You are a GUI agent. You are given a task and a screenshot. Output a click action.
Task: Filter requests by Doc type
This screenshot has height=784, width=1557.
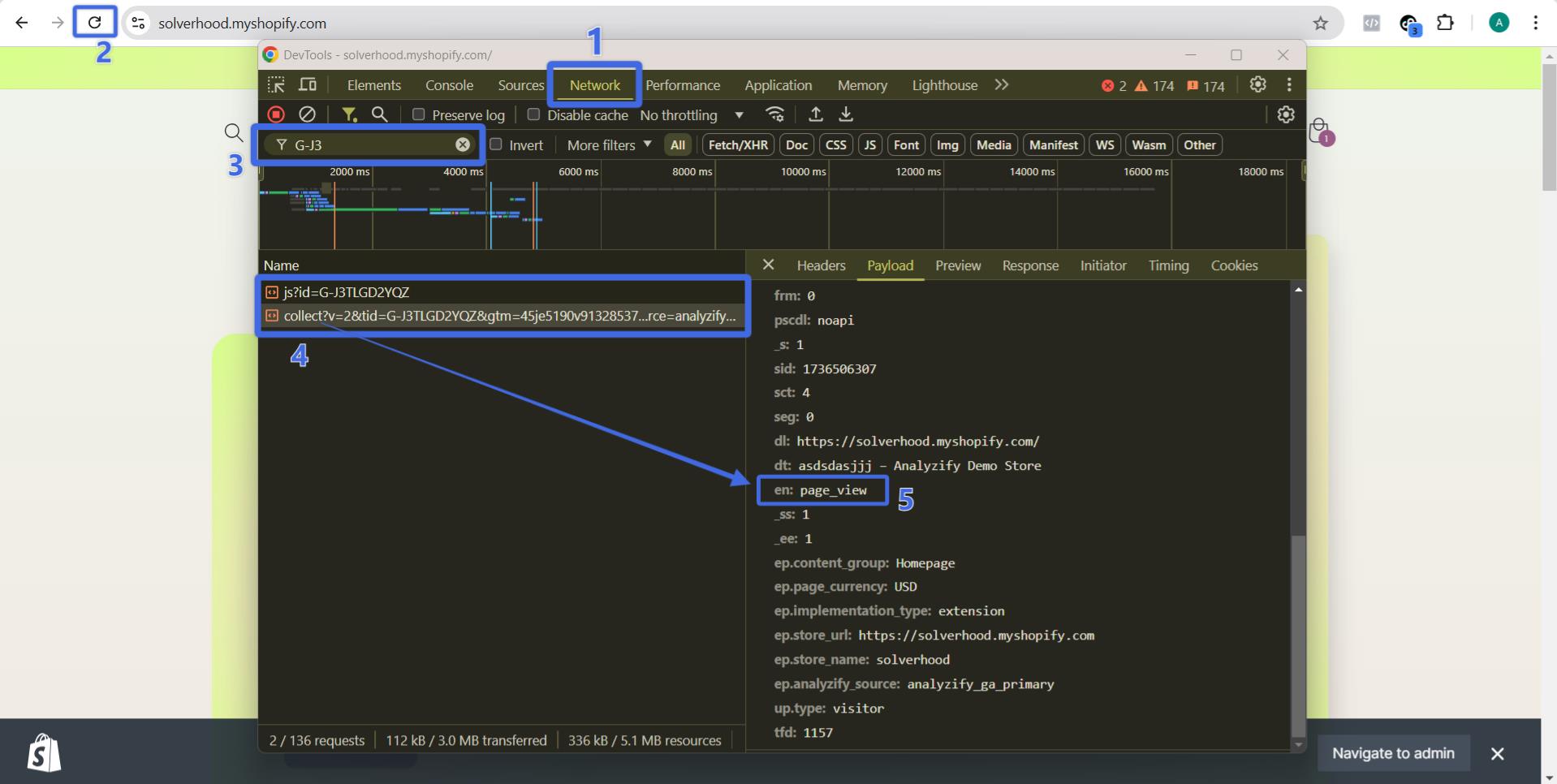pos(797,144)
